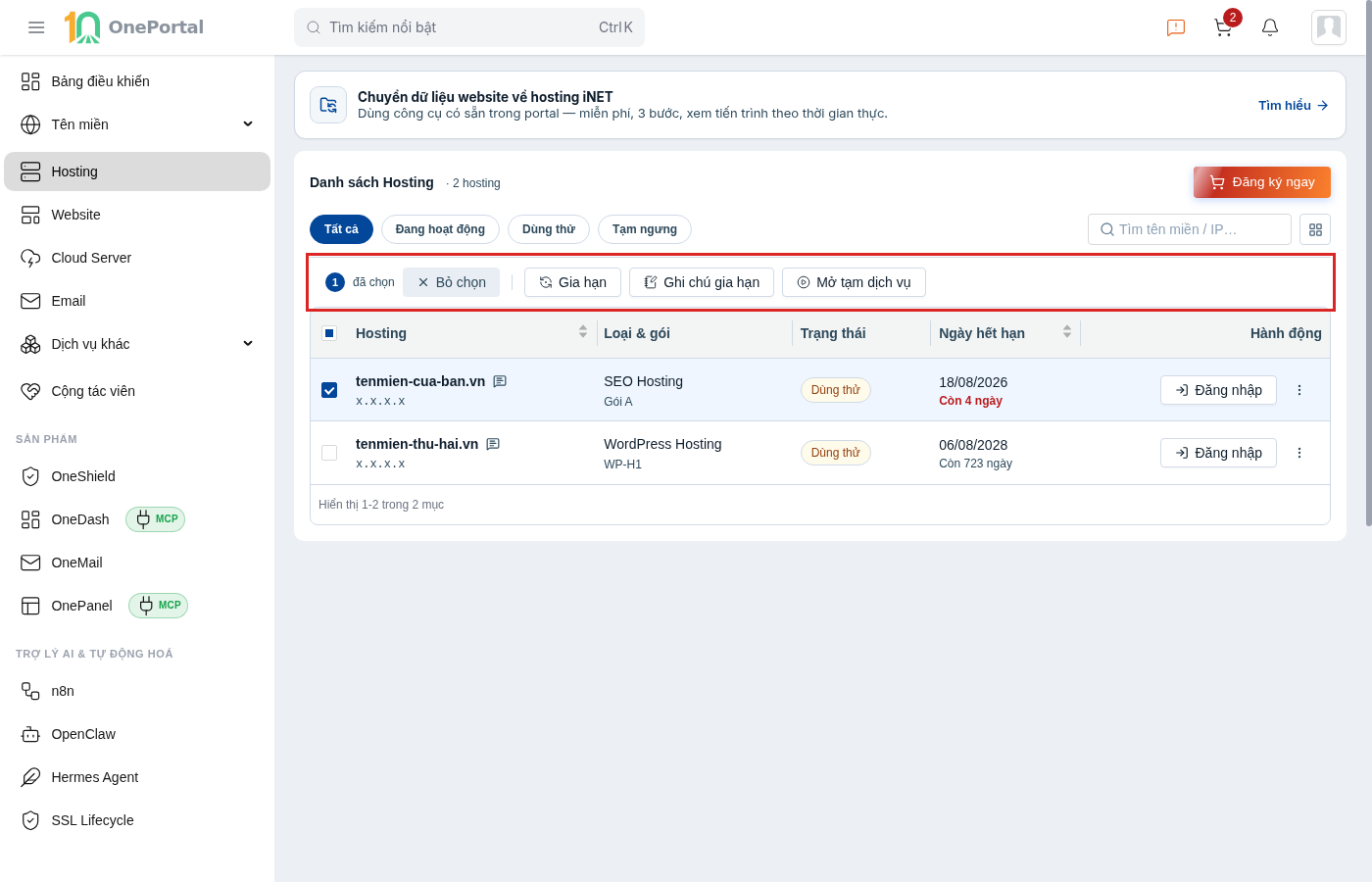Toggle the select-all header checkbox
1372x882 pixels.
click(x=329, y=333)
